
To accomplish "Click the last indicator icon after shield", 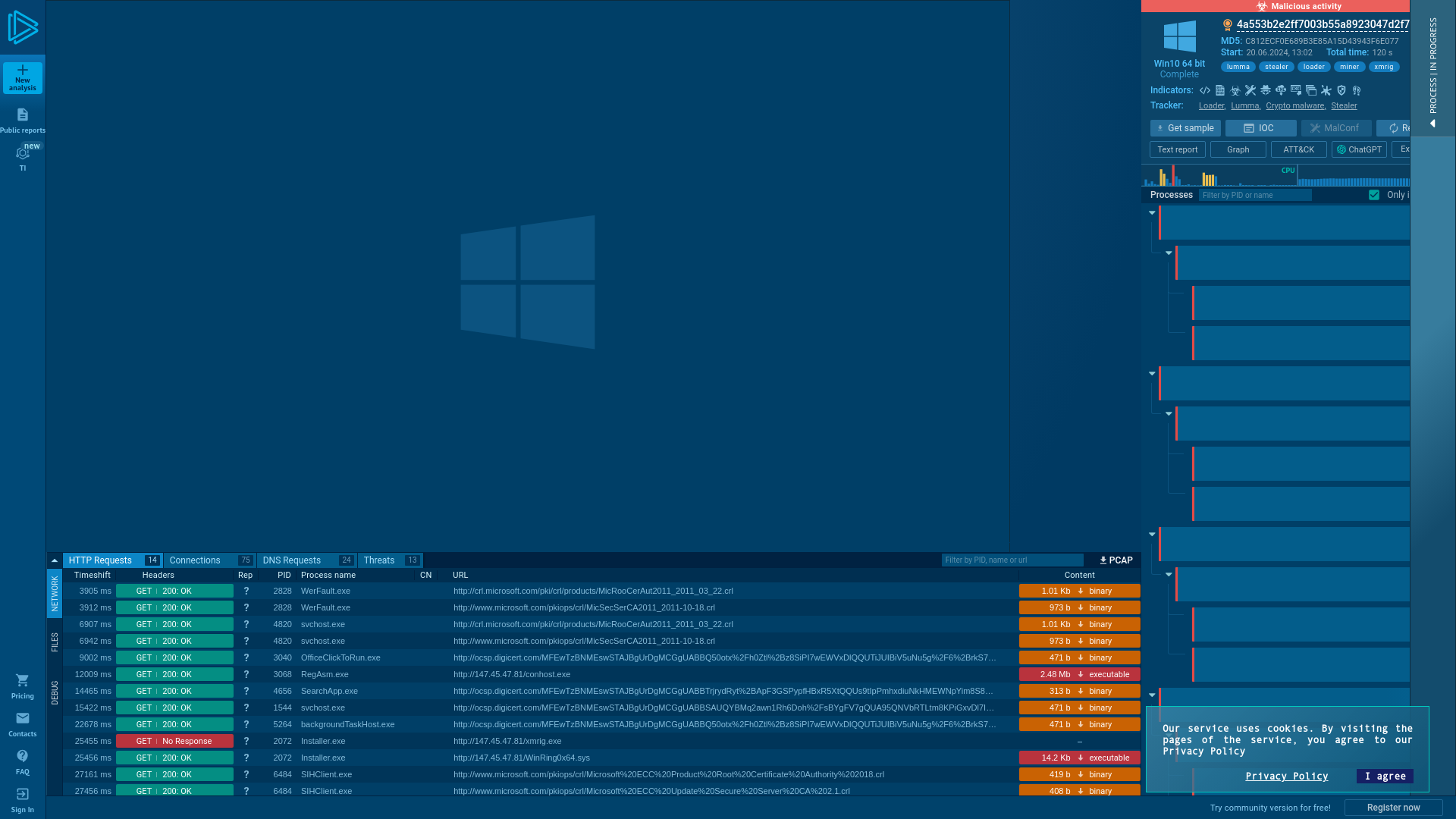I will [x=1357, y=90].
